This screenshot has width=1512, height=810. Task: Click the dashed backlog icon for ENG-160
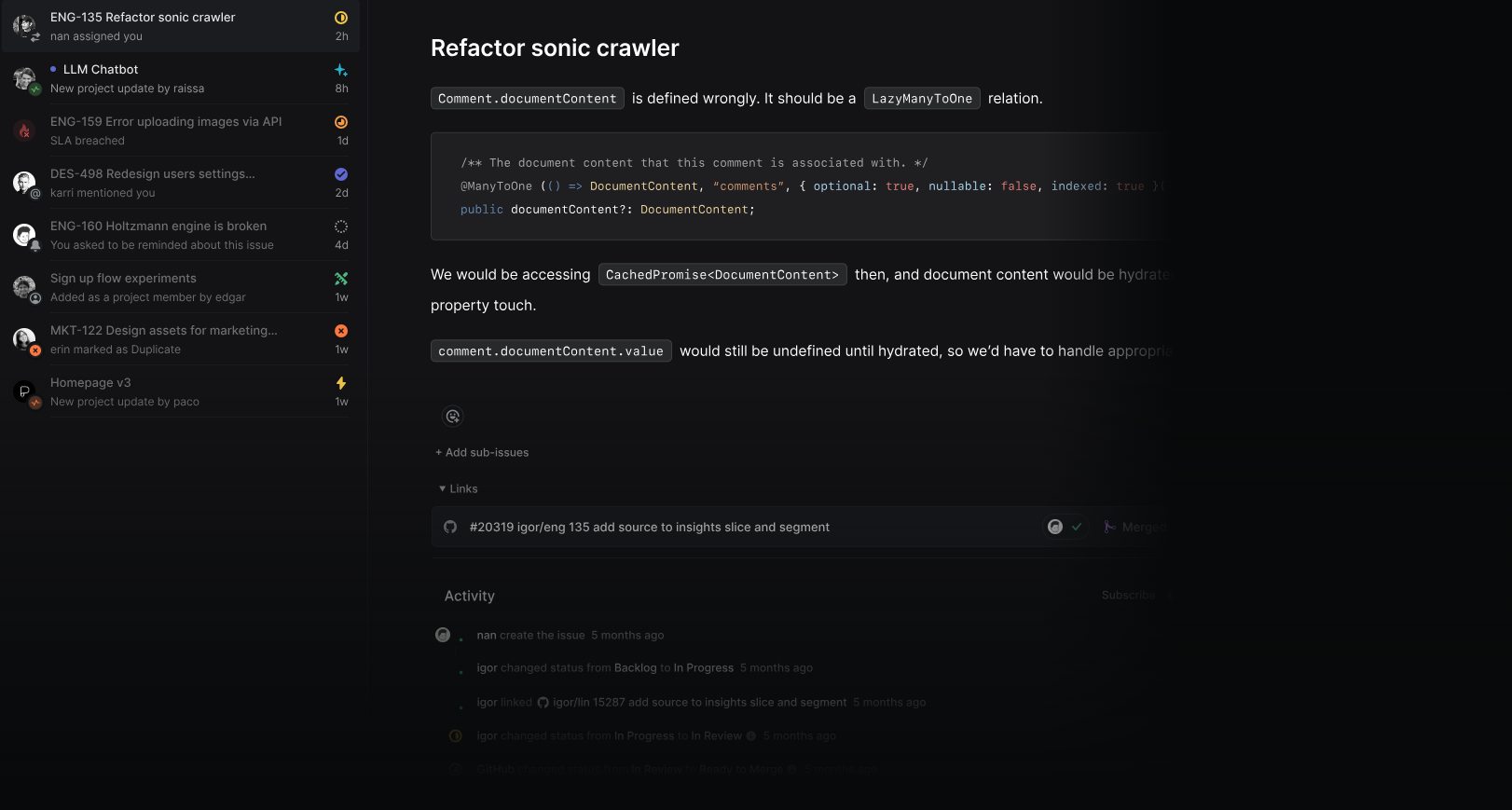(x=341, y=227)
